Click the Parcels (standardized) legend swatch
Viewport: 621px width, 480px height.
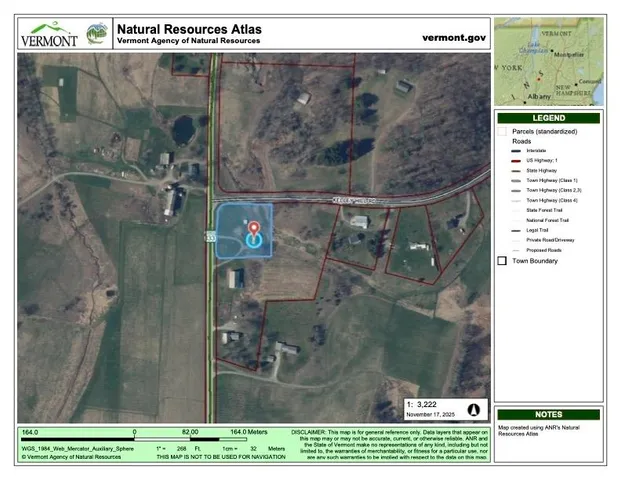[x=502, y=131]
